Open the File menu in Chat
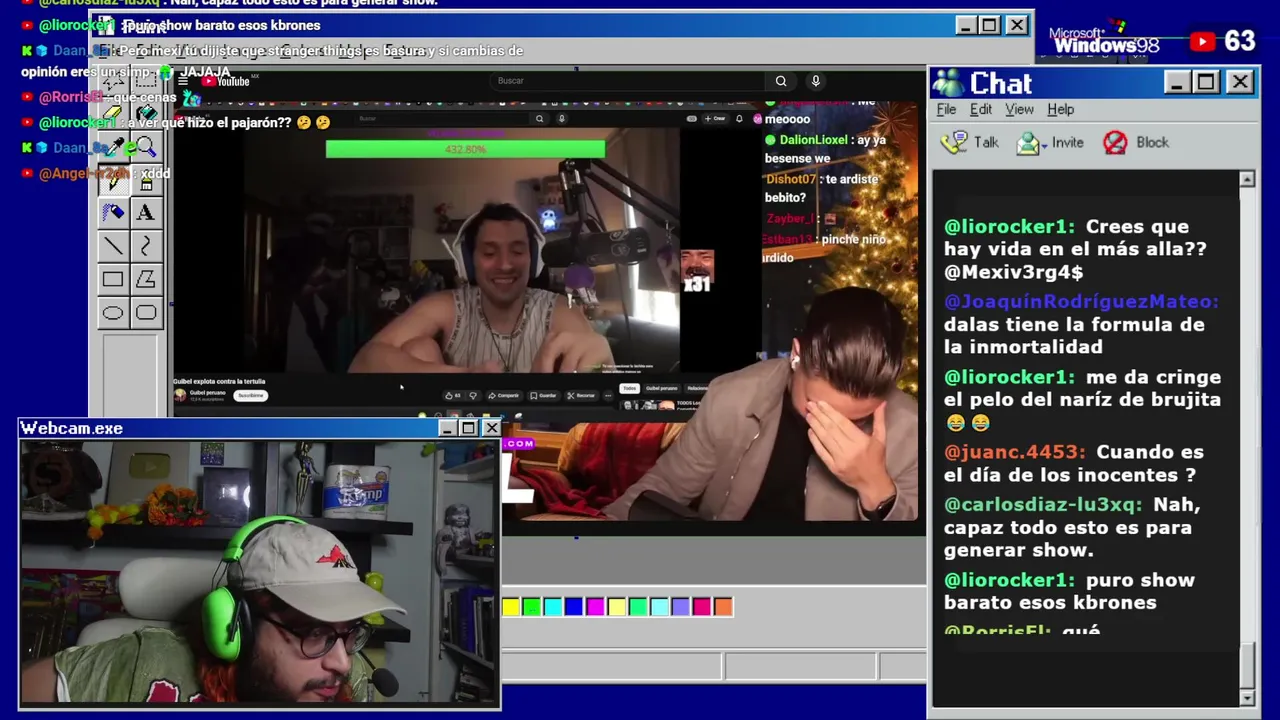The width and height of the screenshot is (1280, 720). pyautogui.click(x=946, y=109)
